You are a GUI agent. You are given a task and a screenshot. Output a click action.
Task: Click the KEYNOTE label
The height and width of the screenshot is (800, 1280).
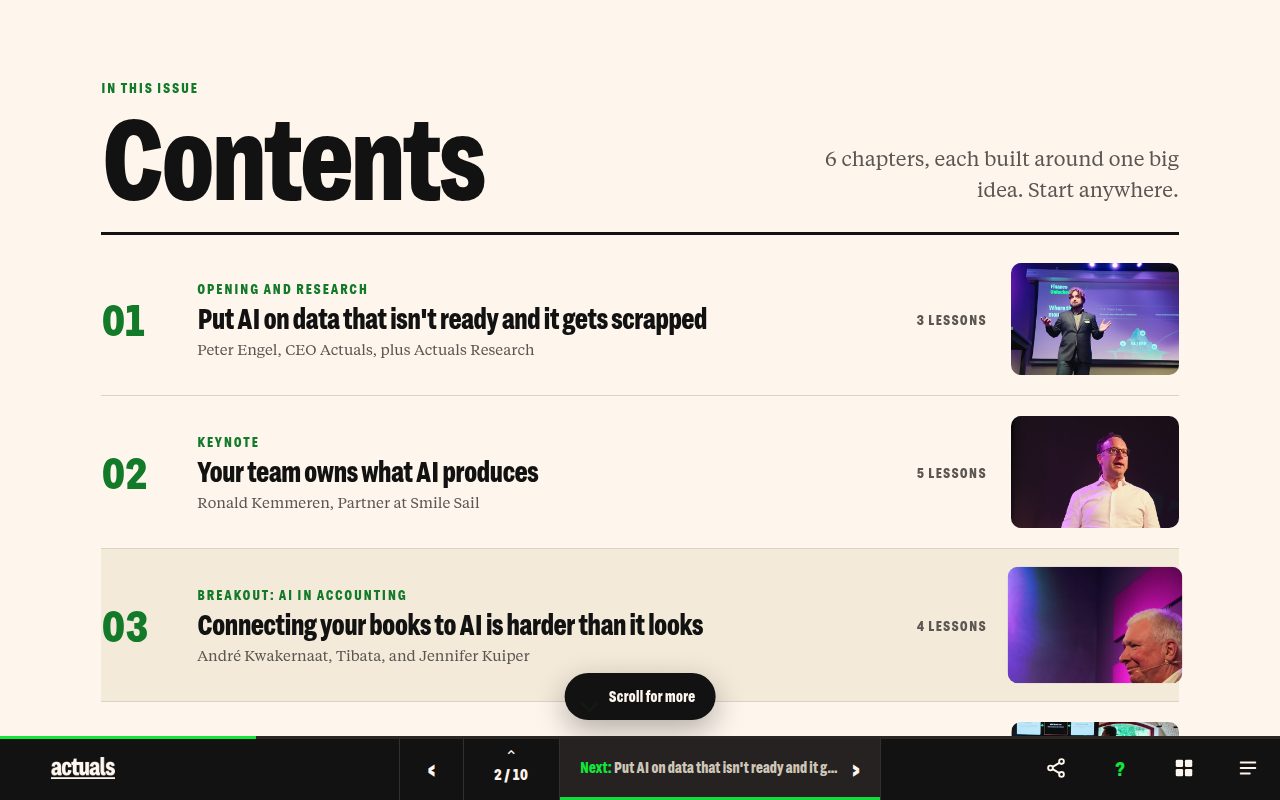tap(228, 442)
